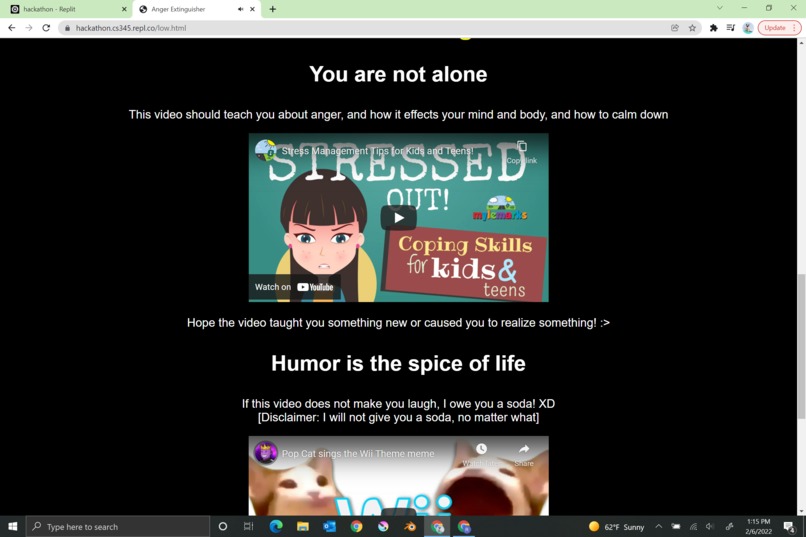Viewport: 806px width, 537px height.
Task: Open Blender from the taskbar
Action: (410, 526)
